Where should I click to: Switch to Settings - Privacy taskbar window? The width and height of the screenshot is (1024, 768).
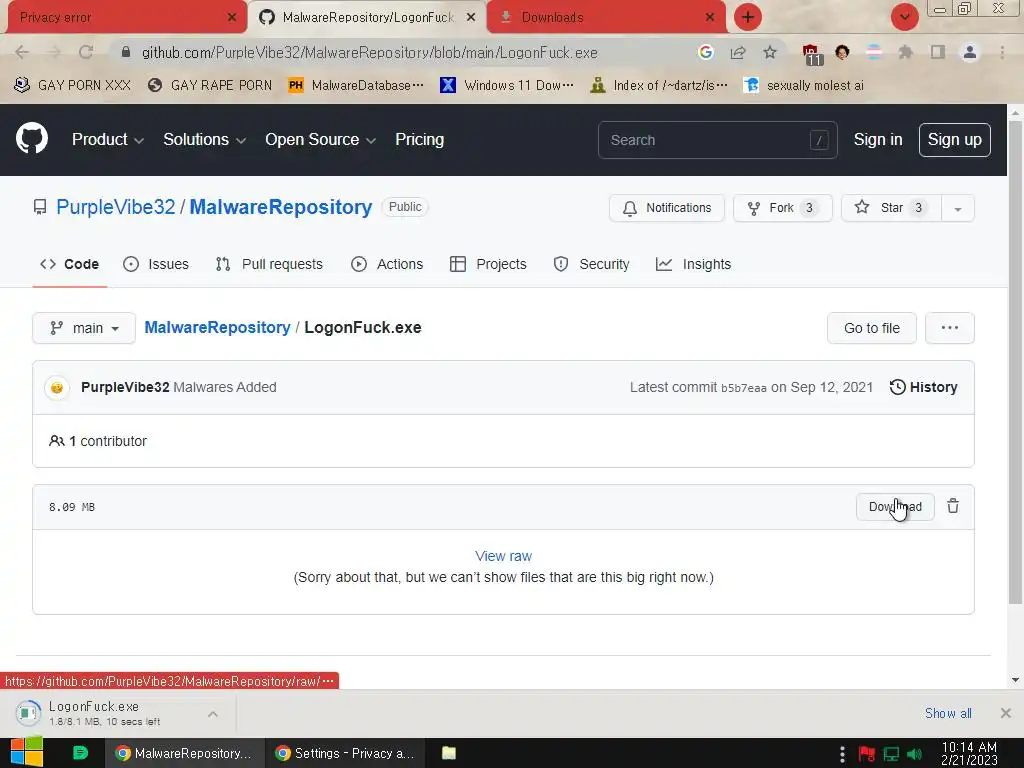pyautogui.click(x=345, y=753)
